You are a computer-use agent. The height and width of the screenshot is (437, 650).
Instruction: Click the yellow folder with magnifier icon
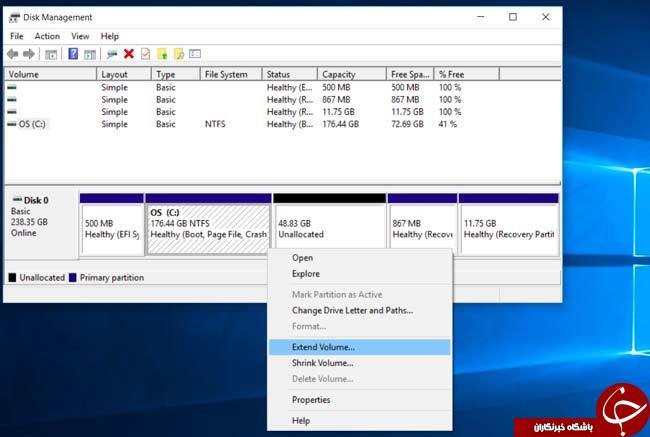coord(179,54)
